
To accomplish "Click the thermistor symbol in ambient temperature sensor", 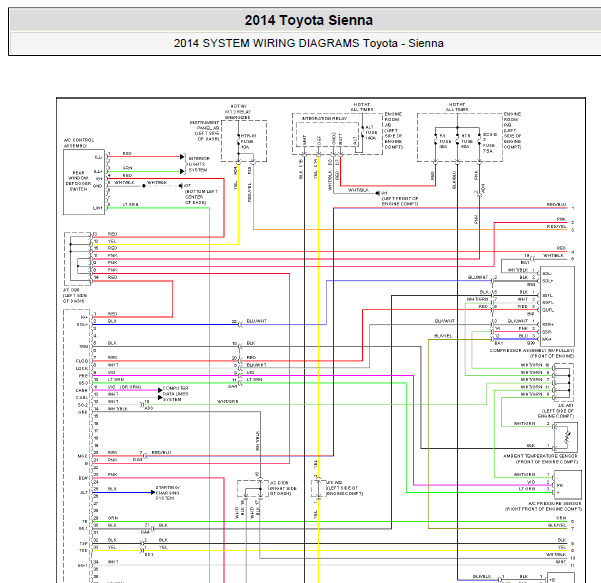I will pos(566,437).
